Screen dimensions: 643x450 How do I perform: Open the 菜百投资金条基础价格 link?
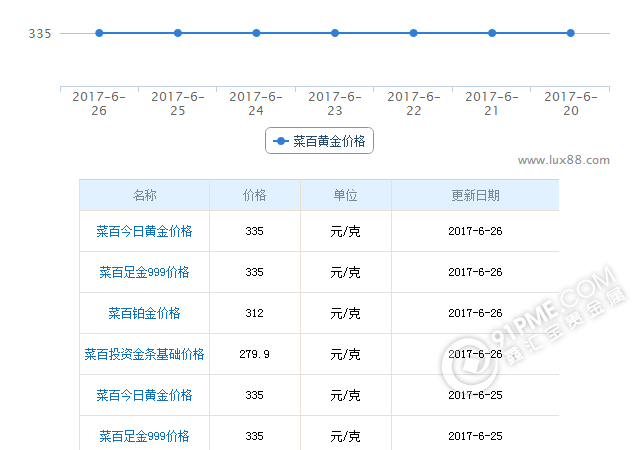[144, 354]
